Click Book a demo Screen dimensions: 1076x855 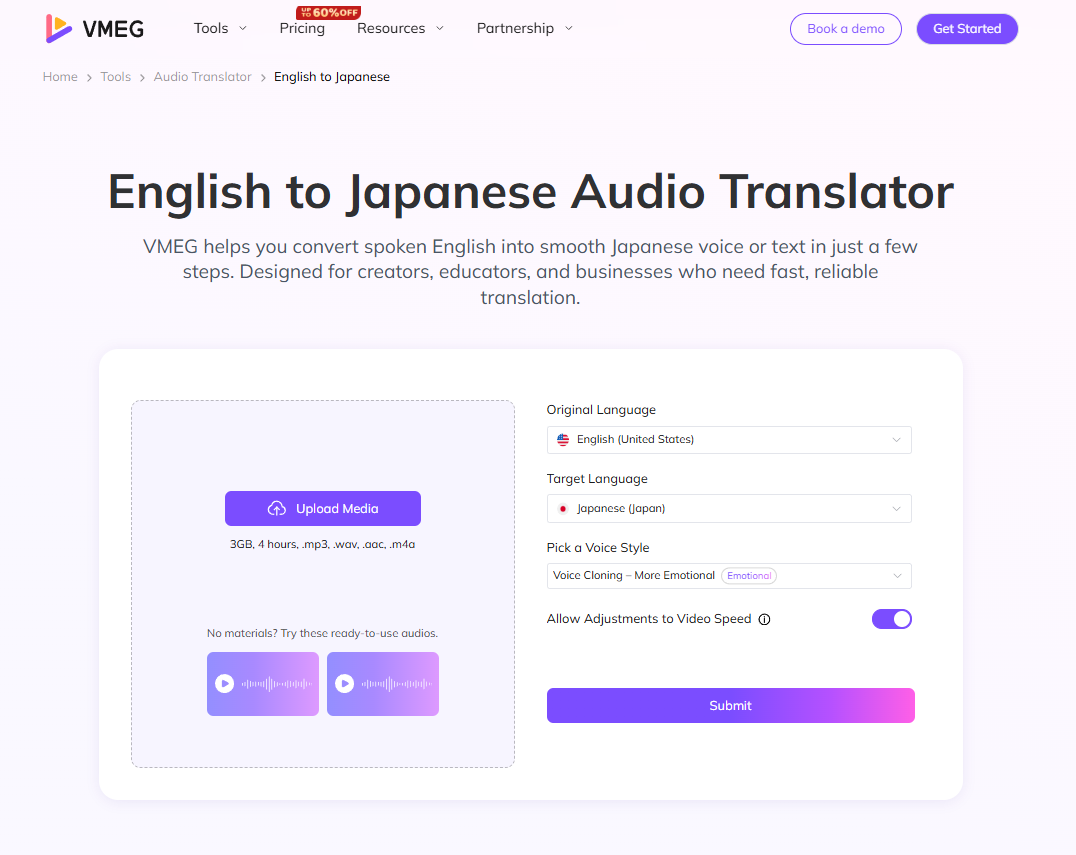[x=845, y=29]
